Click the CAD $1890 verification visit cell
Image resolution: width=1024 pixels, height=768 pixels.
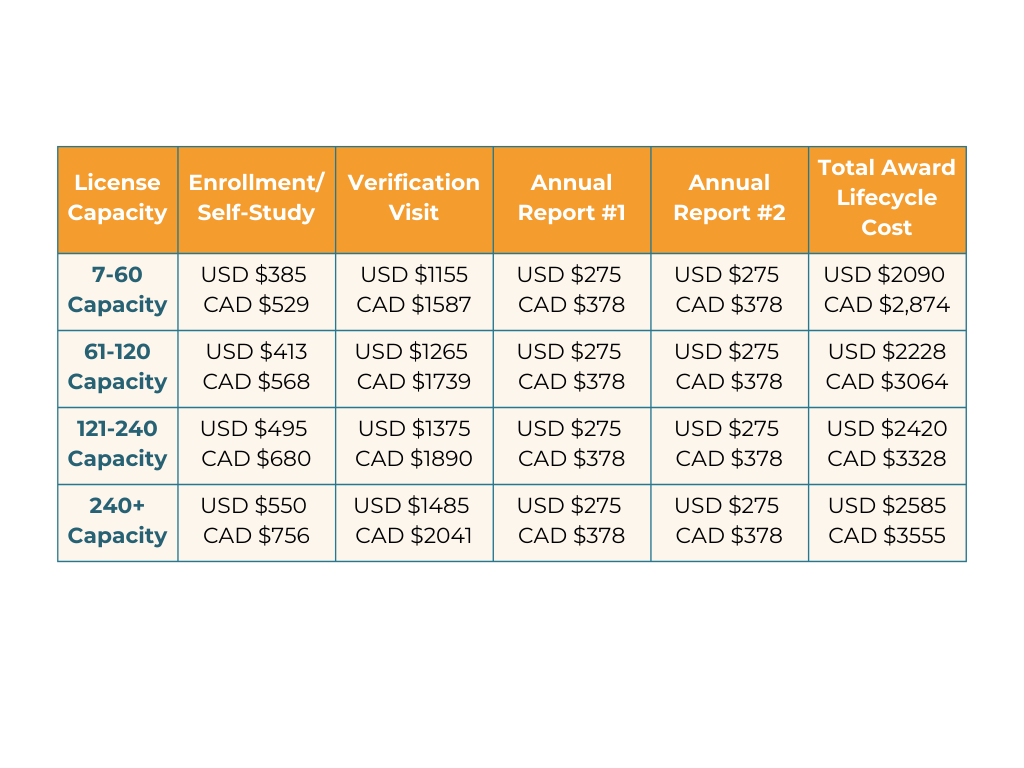click(414, 459)
